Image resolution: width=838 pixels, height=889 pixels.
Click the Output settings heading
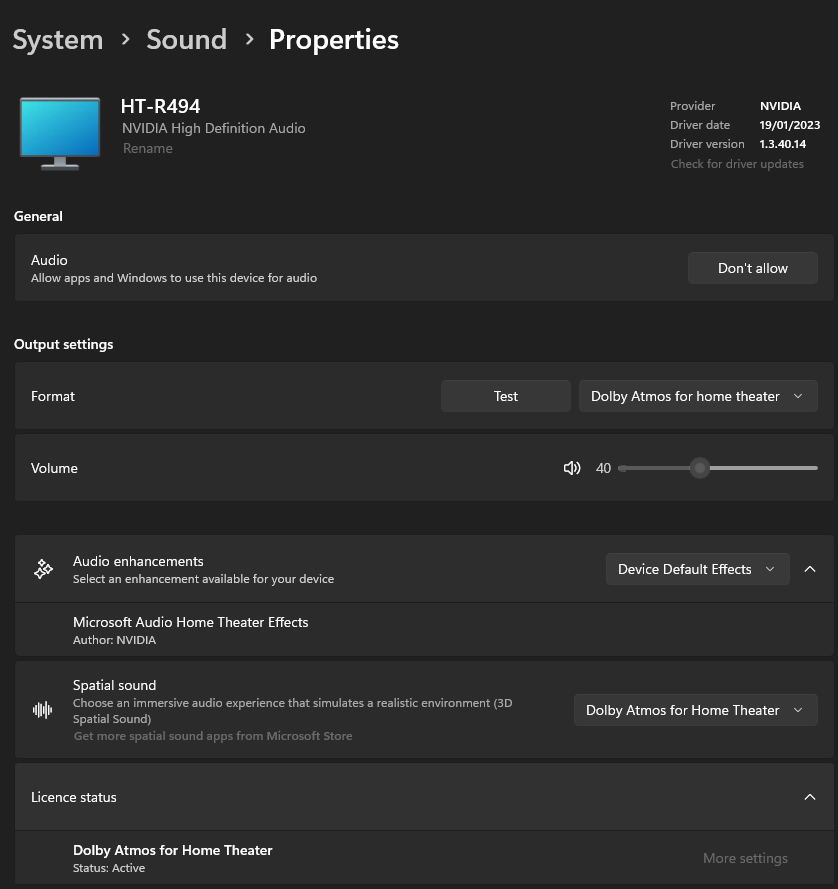(x=64, y=344)
